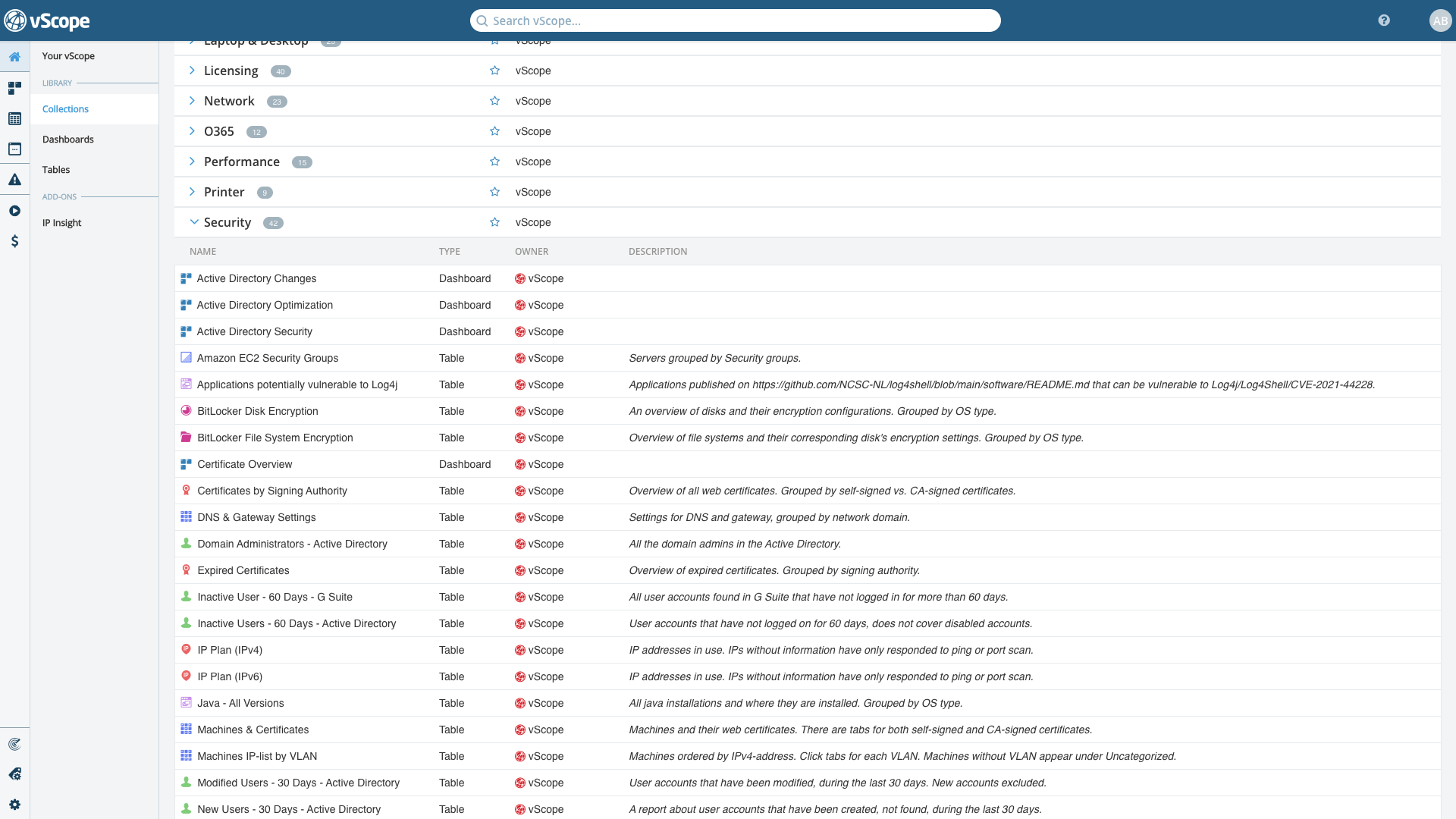This screenshot has height=819, width=1456.
Task: Click grid icon beside DNS & Gateway Settings
Action: tap(186, 517)
